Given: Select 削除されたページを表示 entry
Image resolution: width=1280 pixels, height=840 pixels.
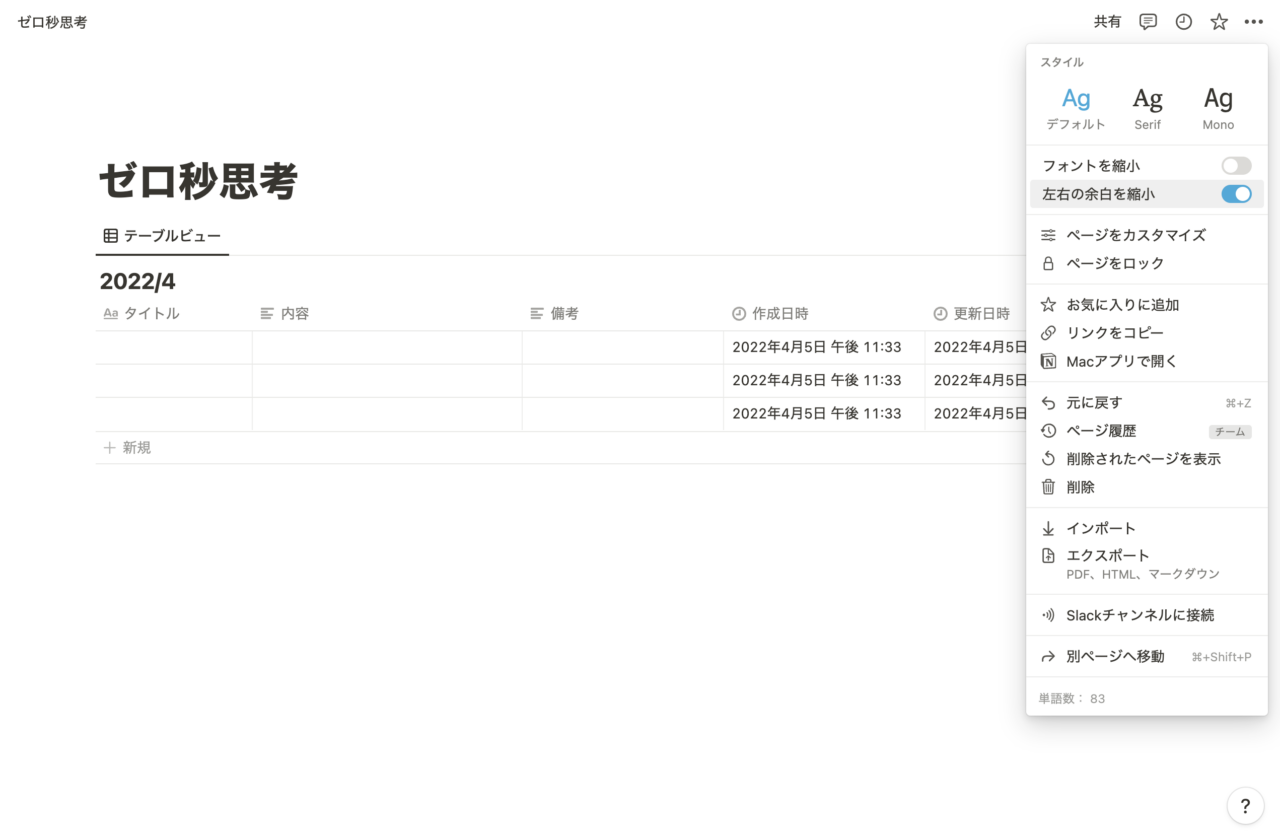Looking at the screenshot, I should click(x=1147, y=458).
